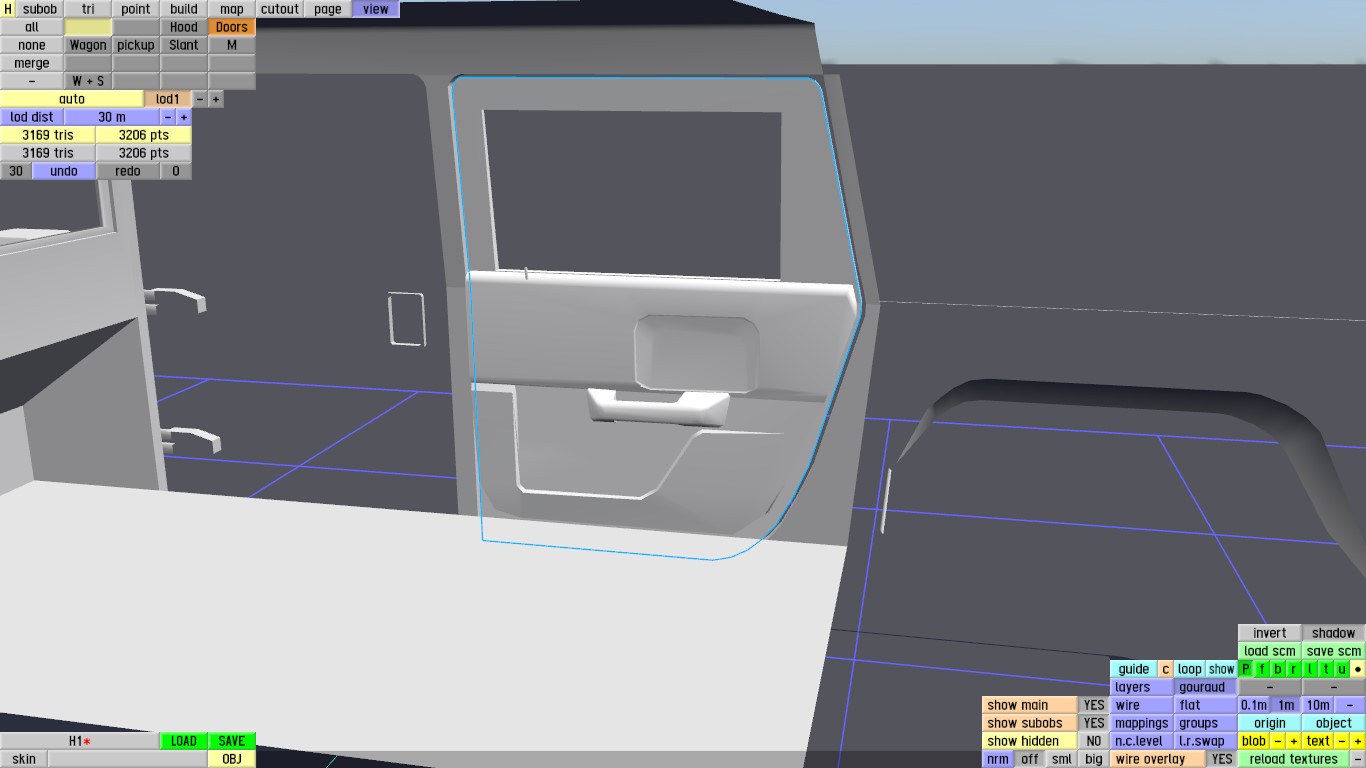The height and width of the screenshot is (768, 1366).
Task: Save the model with SAVE
Action: (x=232, y=741)
